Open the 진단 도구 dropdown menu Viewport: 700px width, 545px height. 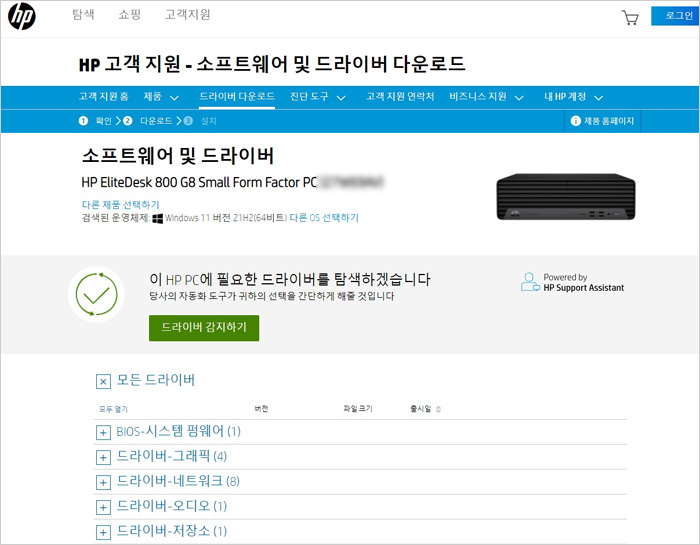[317, 97]
